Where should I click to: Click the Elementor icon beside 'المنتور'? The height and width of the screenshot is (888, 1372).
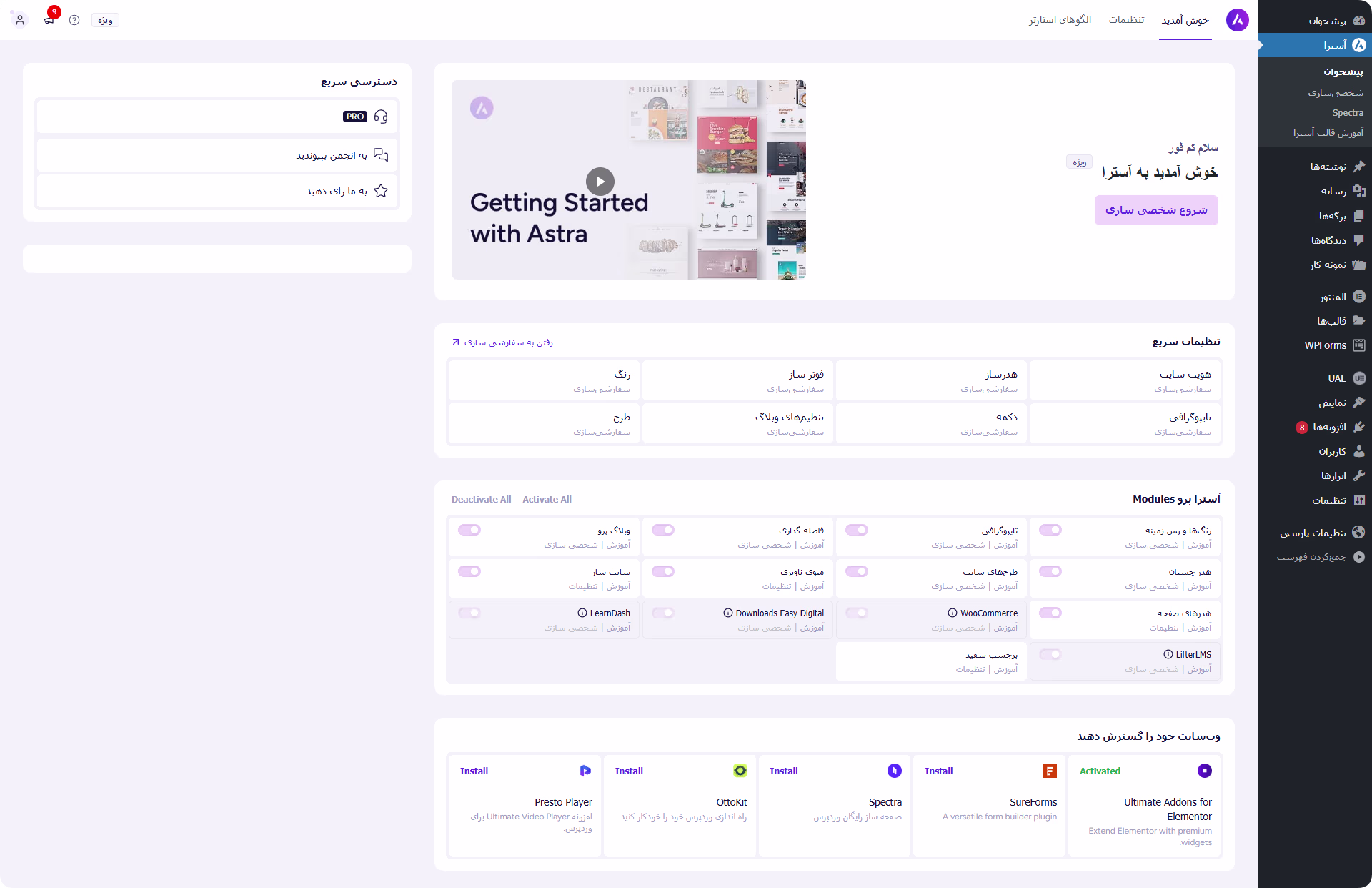(x=1359, y=297)
